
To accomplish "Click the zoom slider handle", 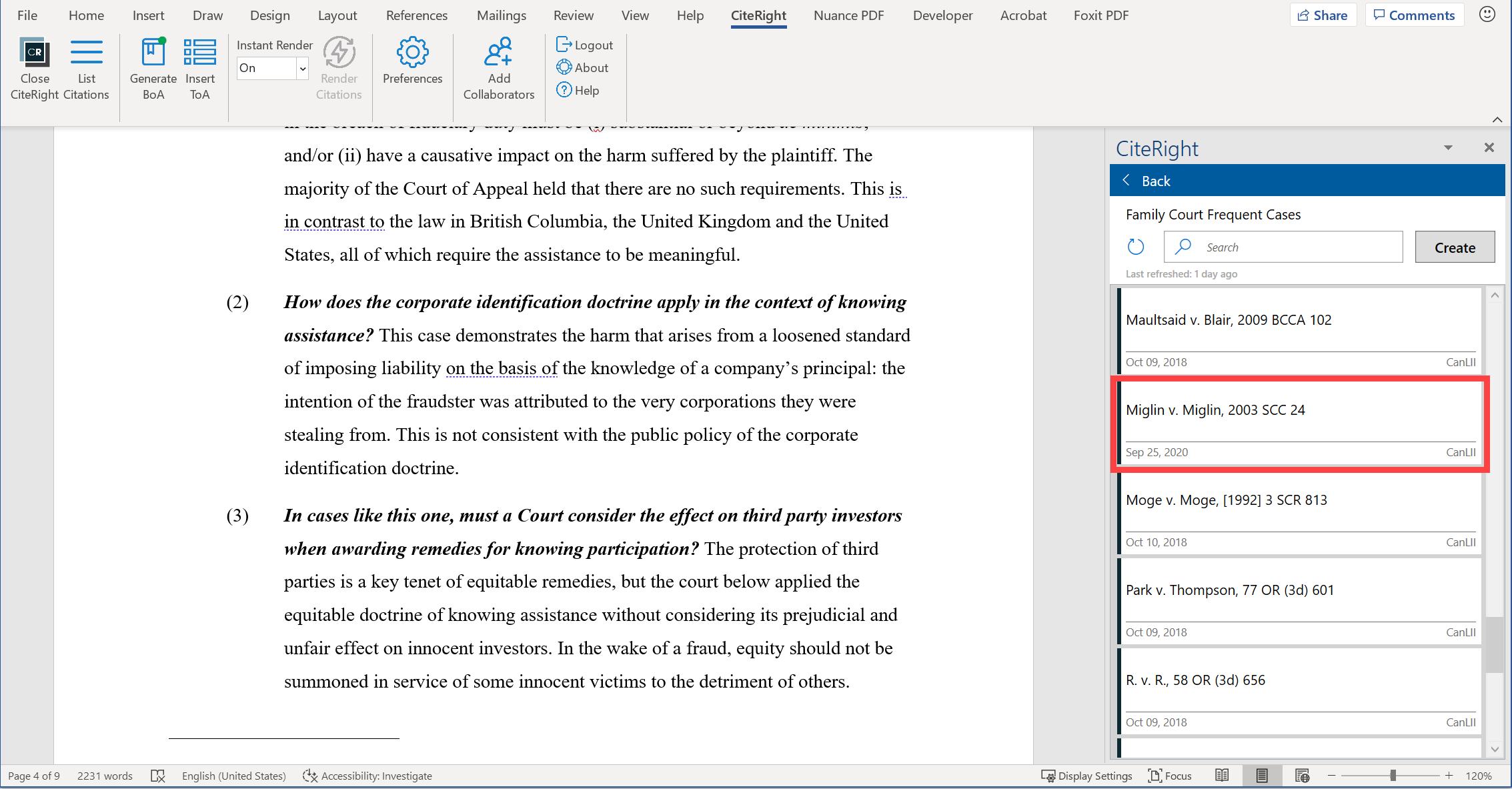I will click(1393, 776).
